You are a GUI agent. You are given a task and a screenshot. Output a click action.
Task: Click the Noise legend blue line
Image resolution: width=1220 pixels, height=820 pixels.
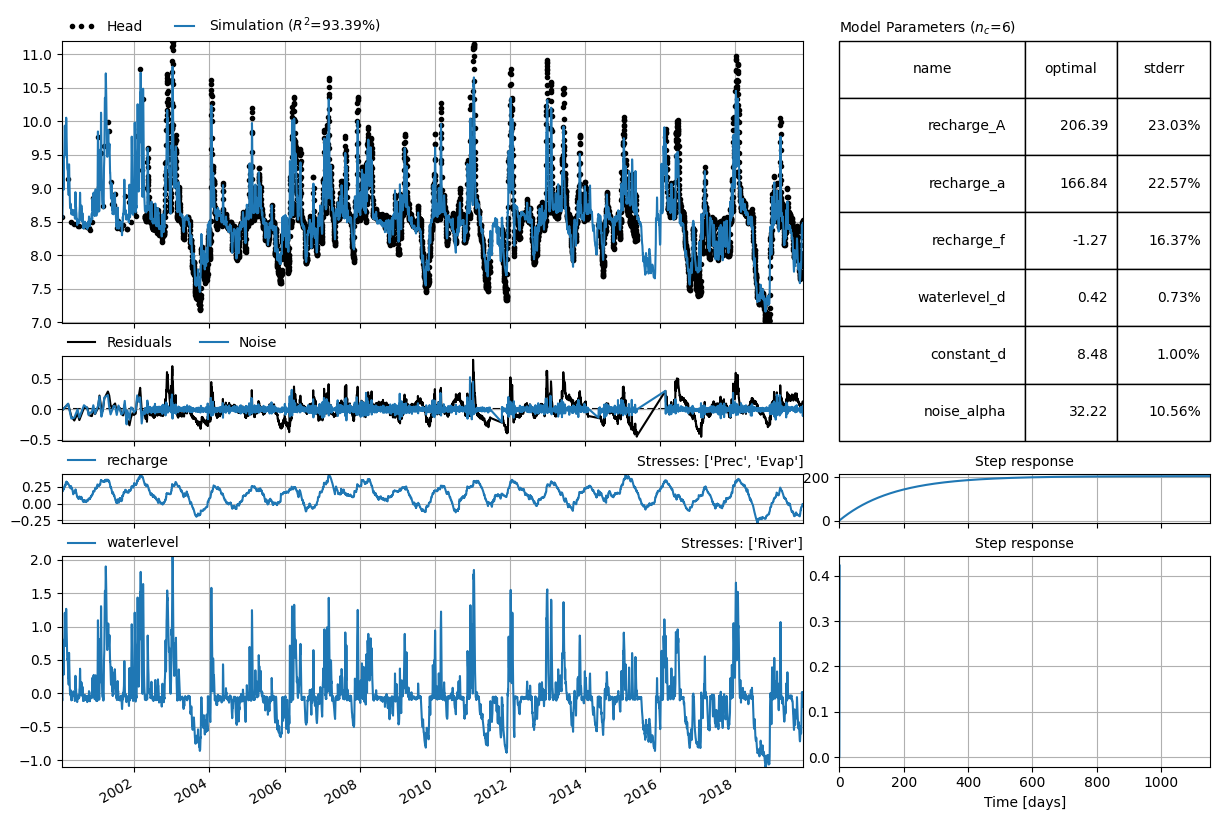click(215, 342)
